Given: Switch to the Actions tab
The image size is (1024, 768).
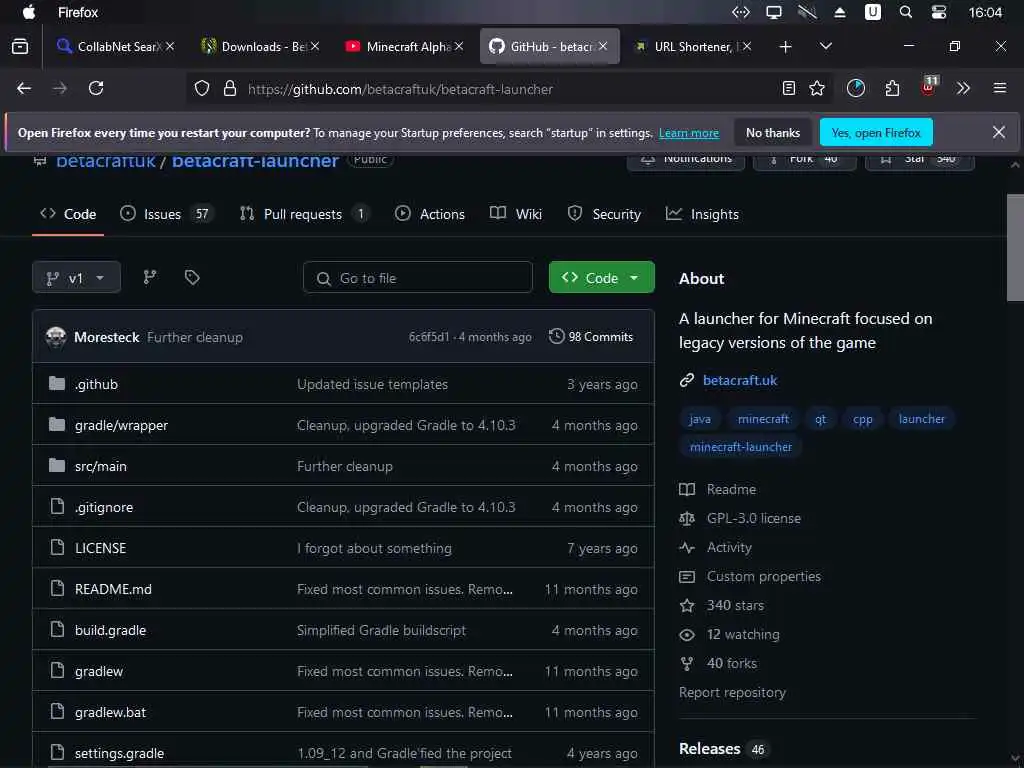Looking at the screenshot, I should (430, 214).
